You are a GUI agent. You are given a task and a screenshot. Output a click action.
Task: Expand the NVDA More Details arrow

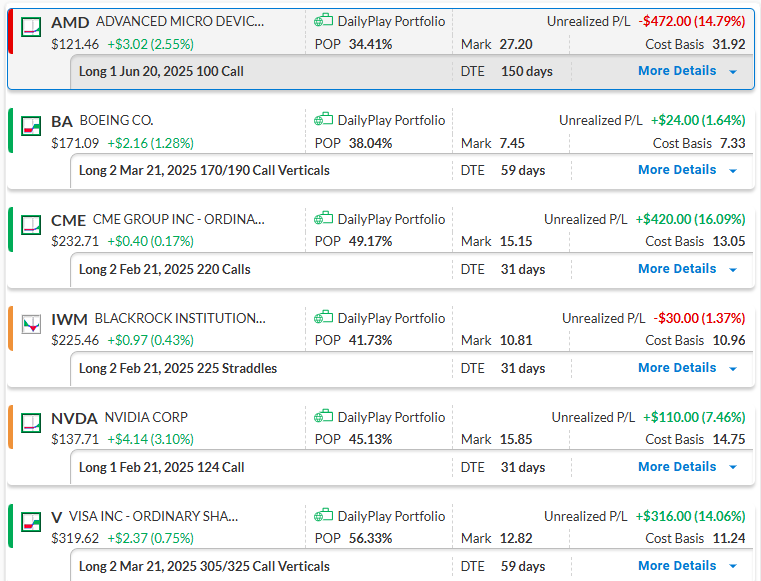(733, 468)
